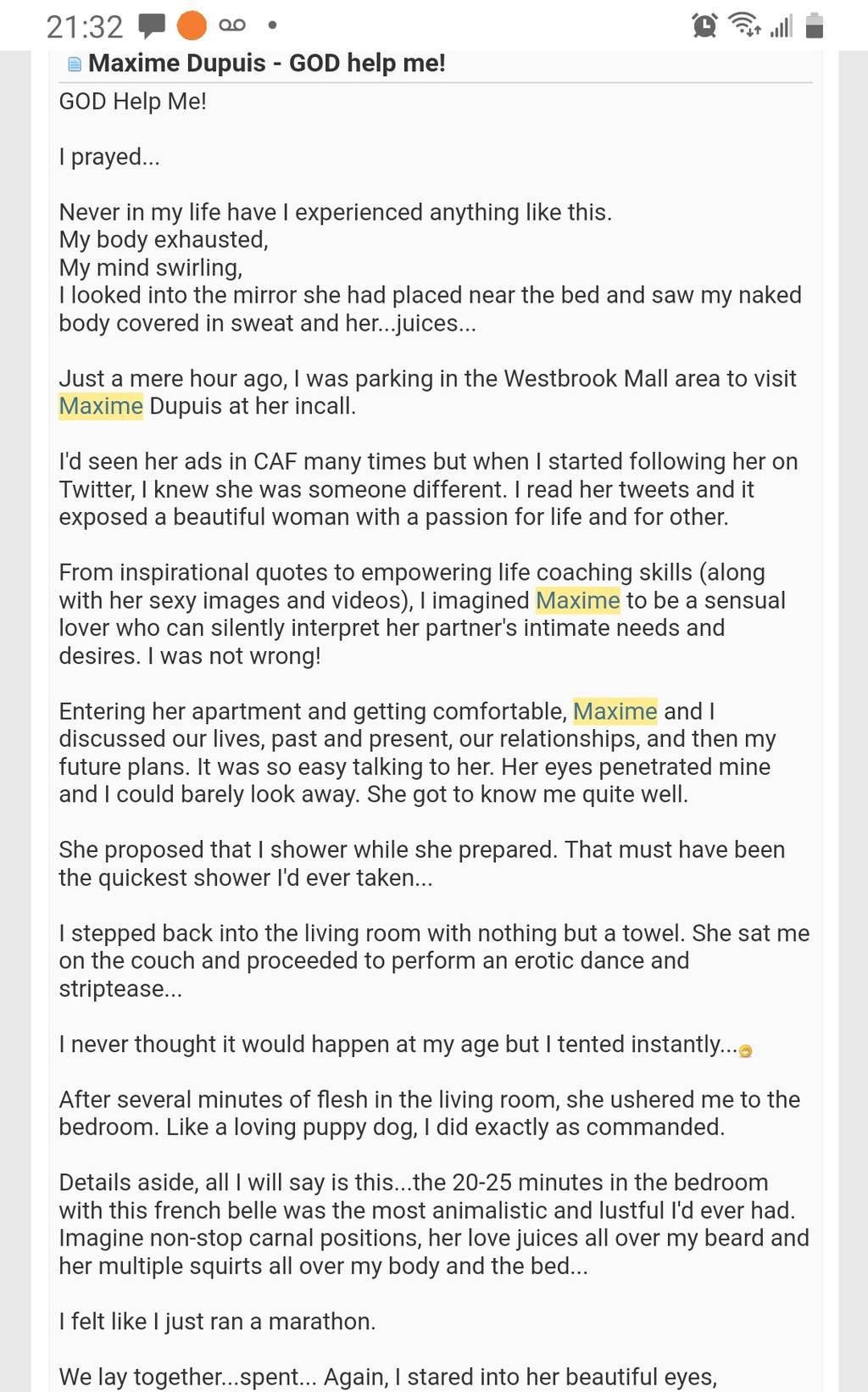Tap the 'I felt like I just ran a marathon' line

click(x=217, y=1322)
